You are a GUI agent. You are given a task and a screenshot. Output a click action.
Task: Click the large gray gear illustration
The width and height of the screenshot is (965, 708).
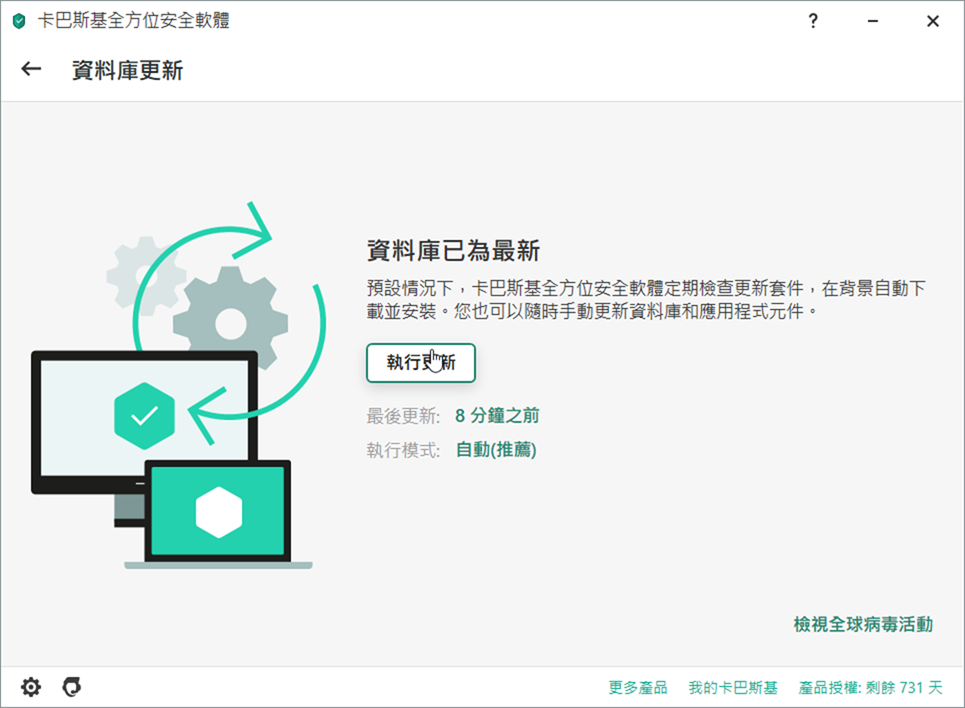click(x=230, y=322)
